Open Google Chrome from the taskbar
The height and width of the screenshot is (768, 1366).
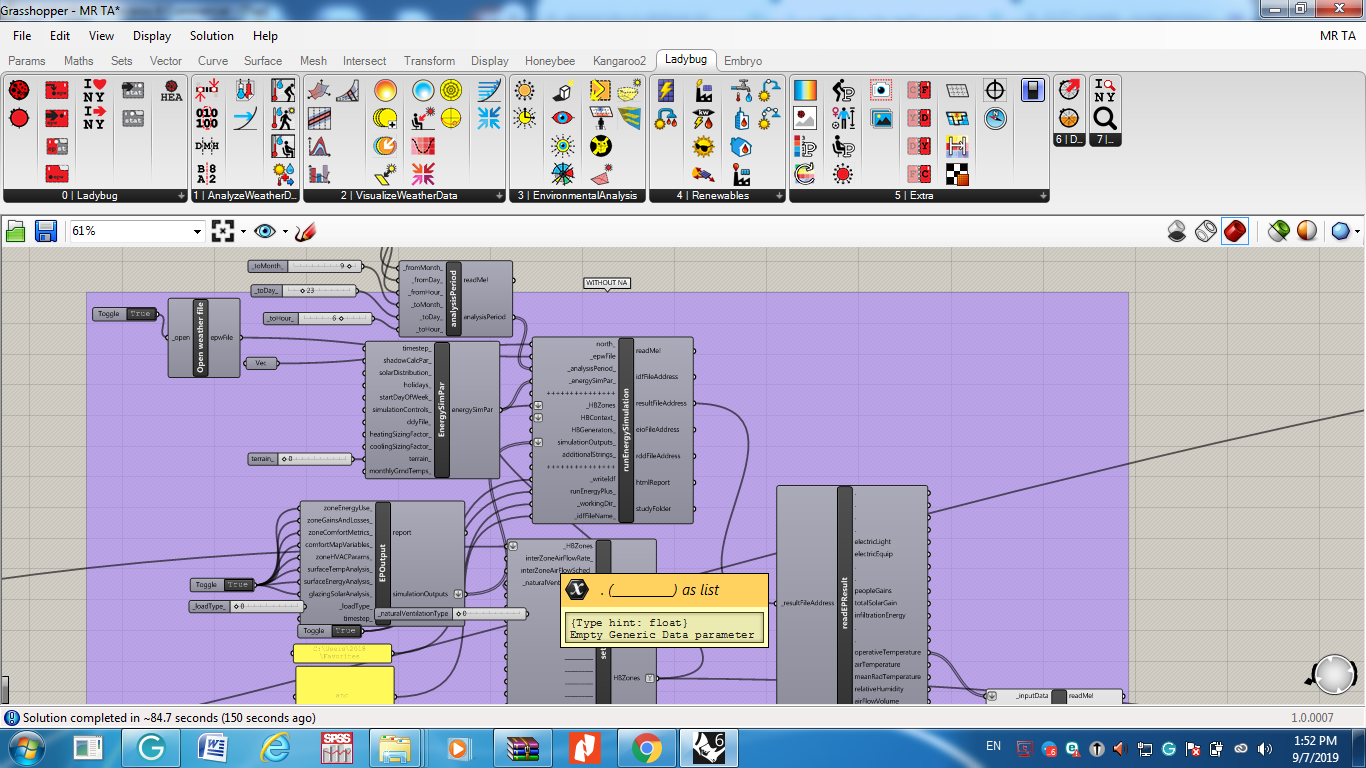pyautogui.click(x=646, y=747)
